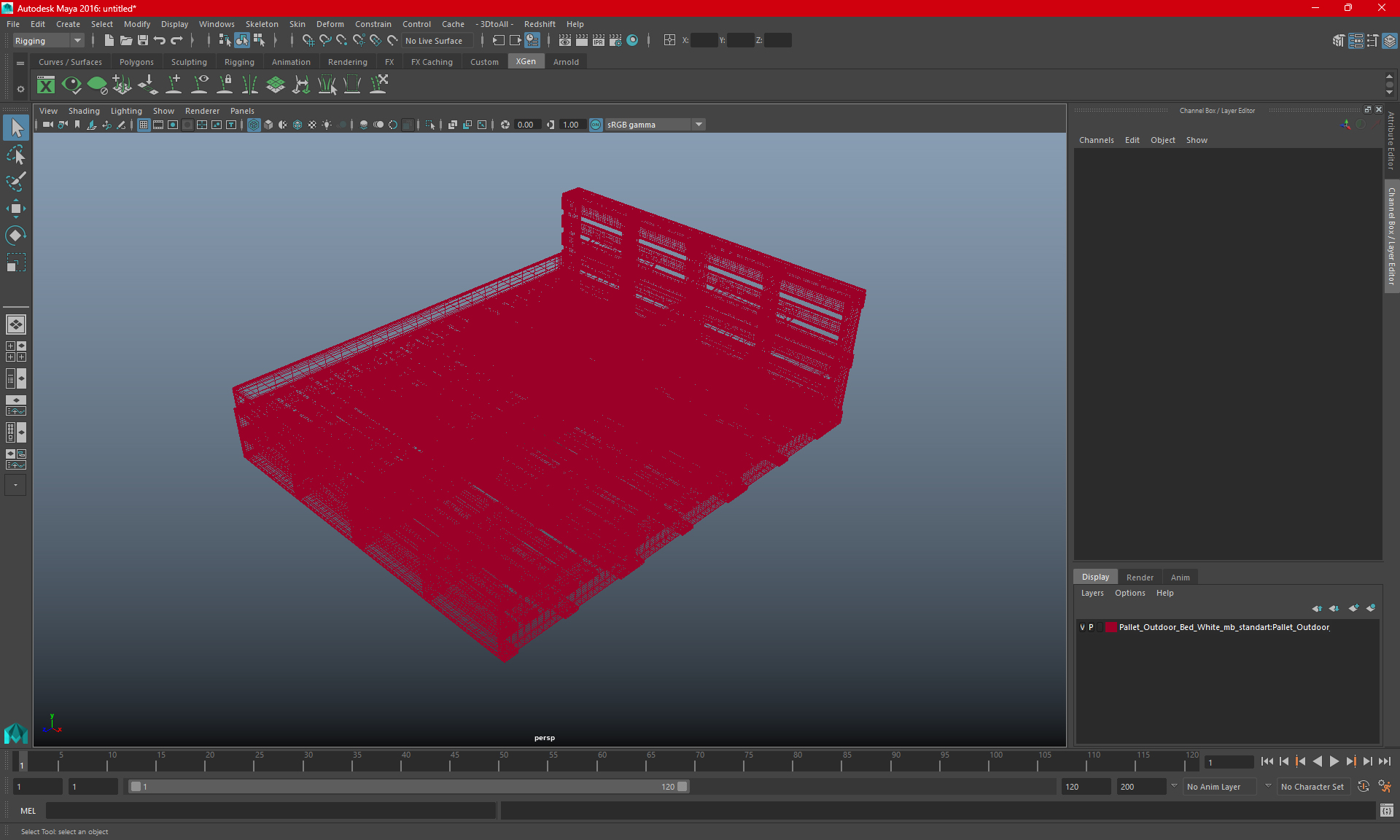This screenshot has height=840, width=1400.
Task: Switch to the Arnold shelf tab
Action: [566, 62]
